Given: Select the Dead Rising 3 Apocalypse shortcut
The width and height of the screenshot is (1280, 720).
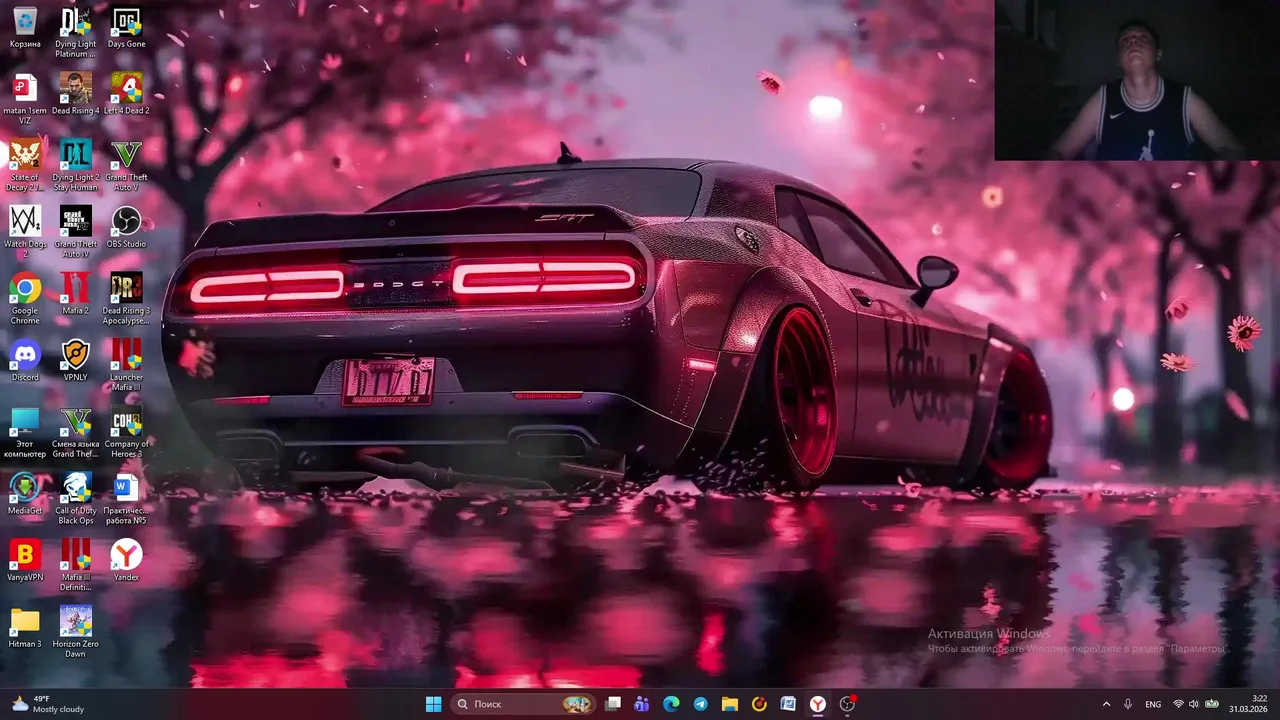Looking at the screenshot, I should [126, 299].
